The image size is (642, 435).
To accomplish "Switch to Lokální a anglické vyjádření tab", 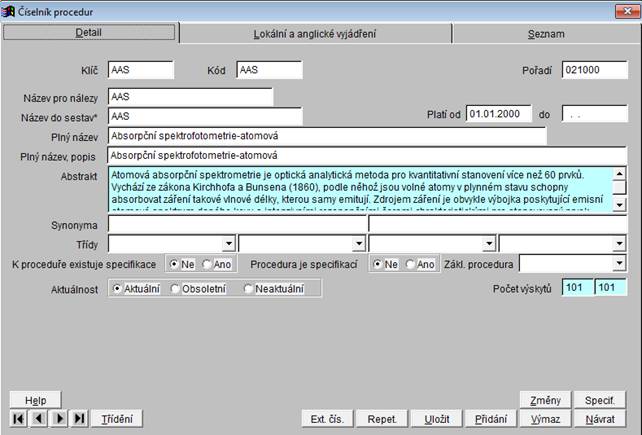I will coord(314,33).
